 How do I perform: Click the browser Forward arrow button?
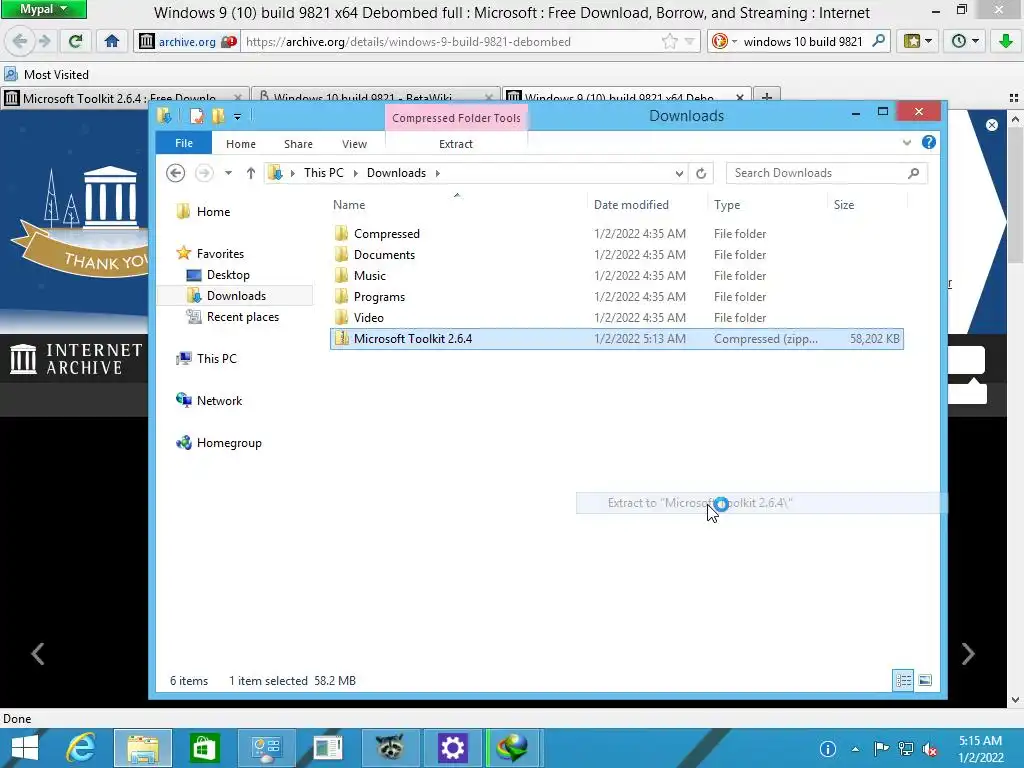pyautogui.click(x=45, y=42)
